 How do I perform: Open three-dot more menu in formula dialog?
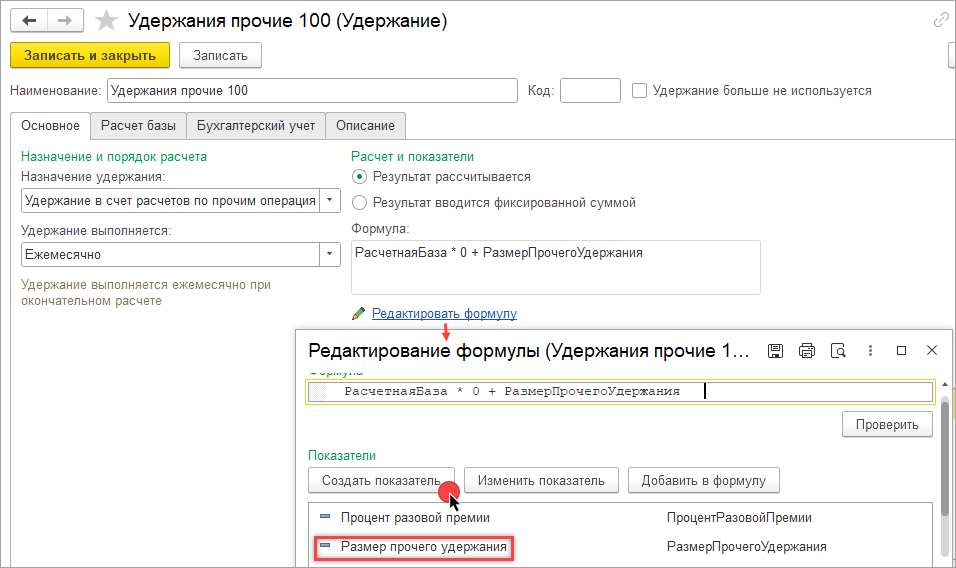click(x=870, y=351)
